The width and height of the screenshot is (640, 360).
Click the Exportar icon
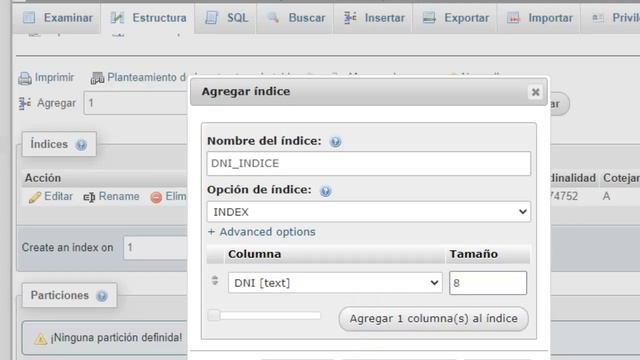coord(429,18)
